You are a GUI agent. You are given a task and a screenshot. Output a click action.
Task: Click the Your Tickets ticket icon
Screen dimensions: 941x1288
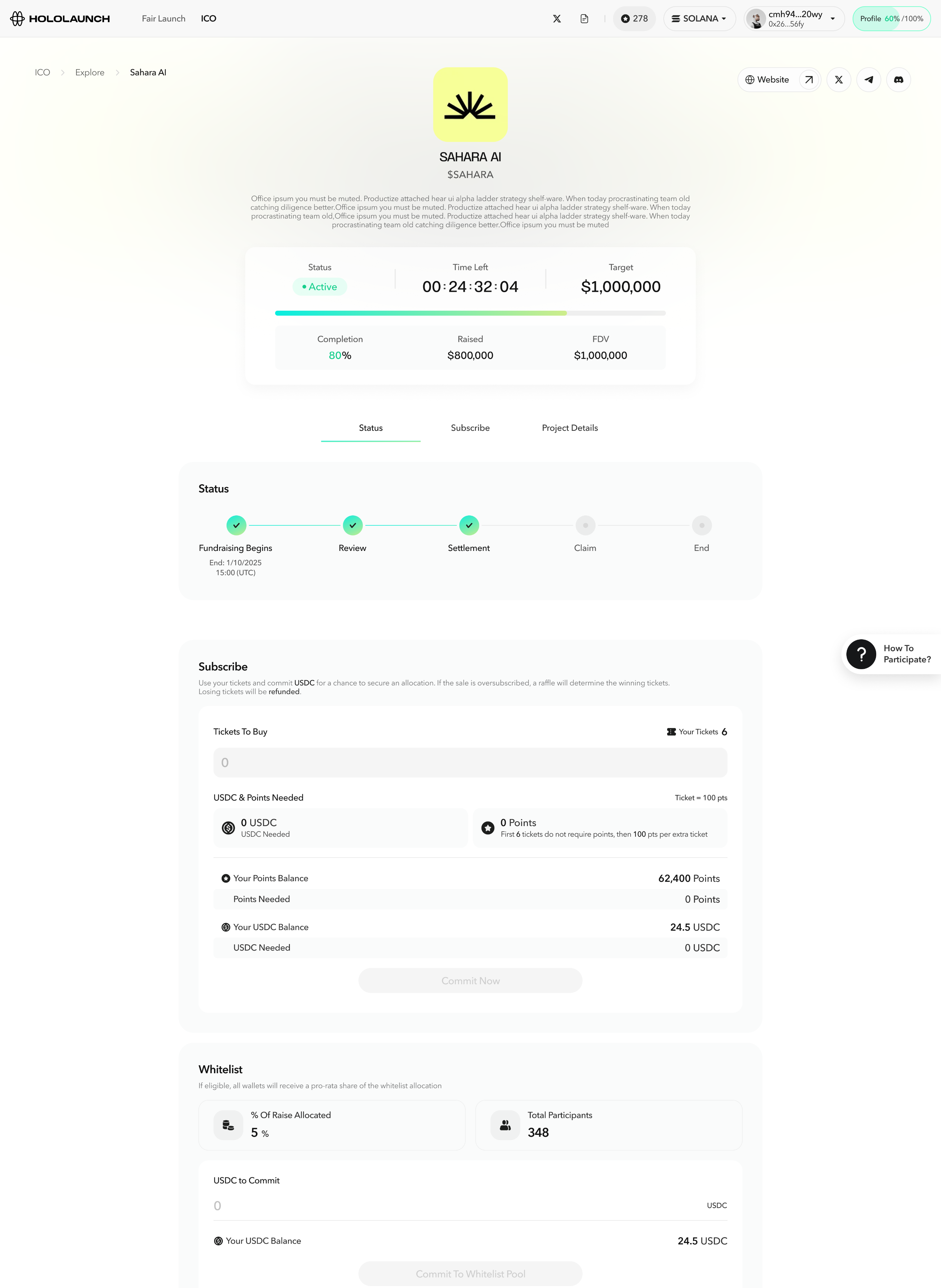(672, 732)
